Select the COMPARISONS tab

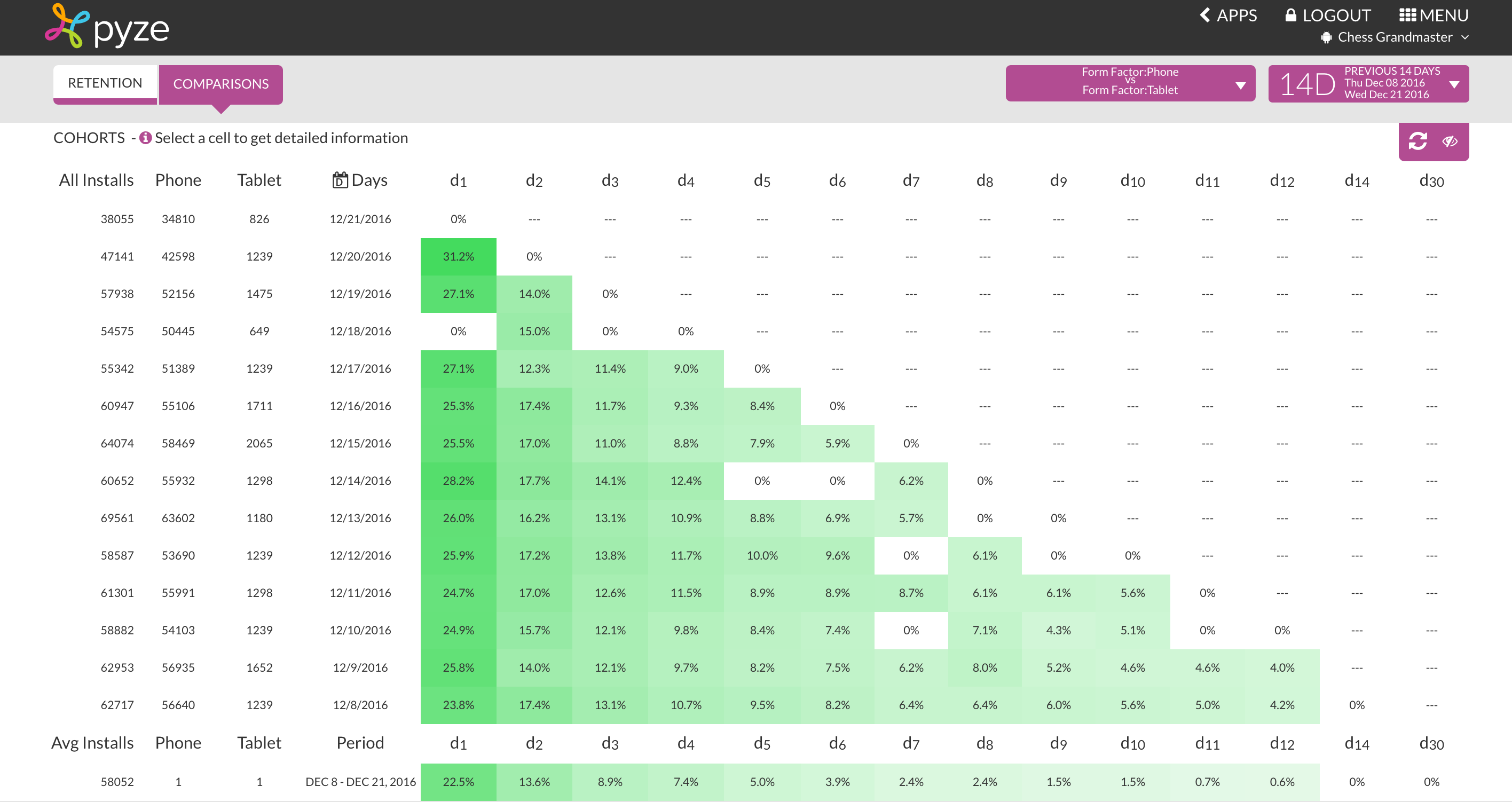[x=220, y=84]
